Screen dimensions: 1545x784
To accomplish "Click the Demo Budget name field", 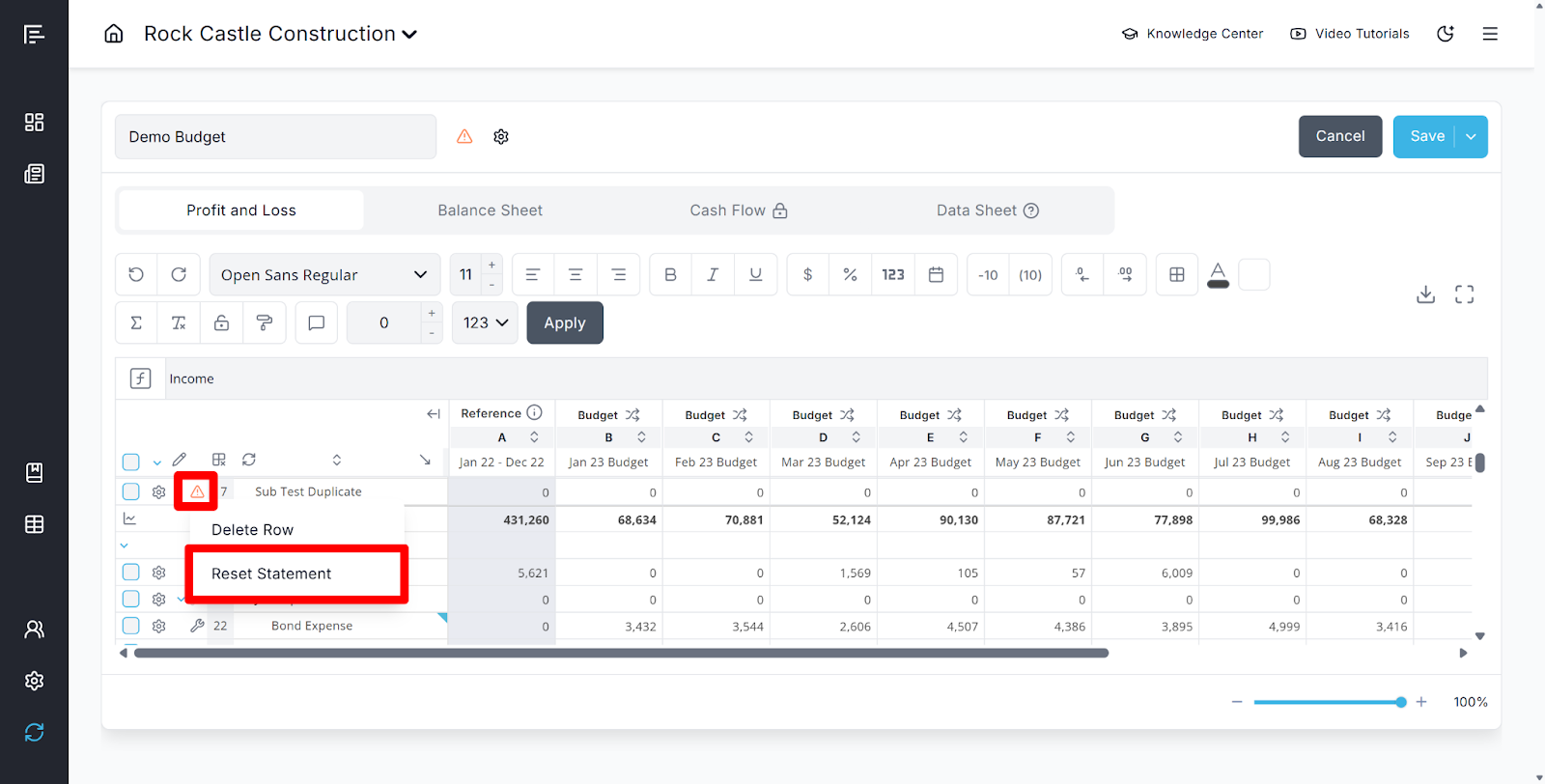I will click(275, 137).
